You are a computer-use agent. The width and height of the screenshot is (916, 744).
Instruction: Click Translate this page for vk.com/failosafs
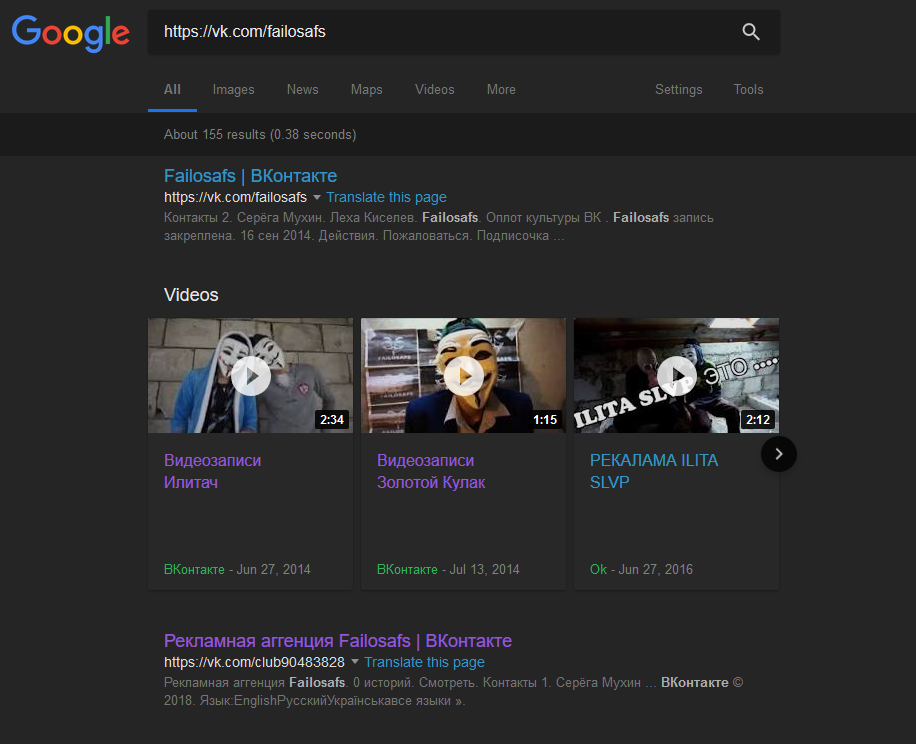(x=386, y=197)
